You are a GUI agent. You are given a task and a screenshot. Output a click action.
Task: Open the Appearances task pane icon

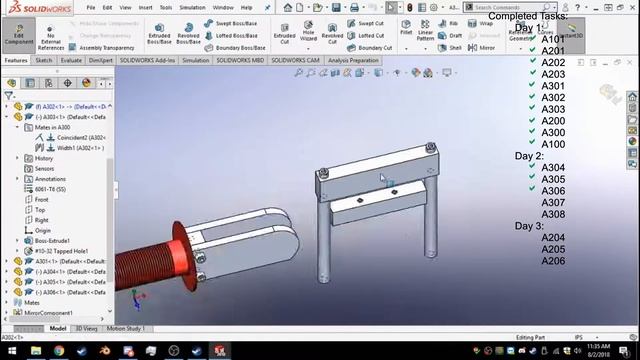[x=632, y=141]
